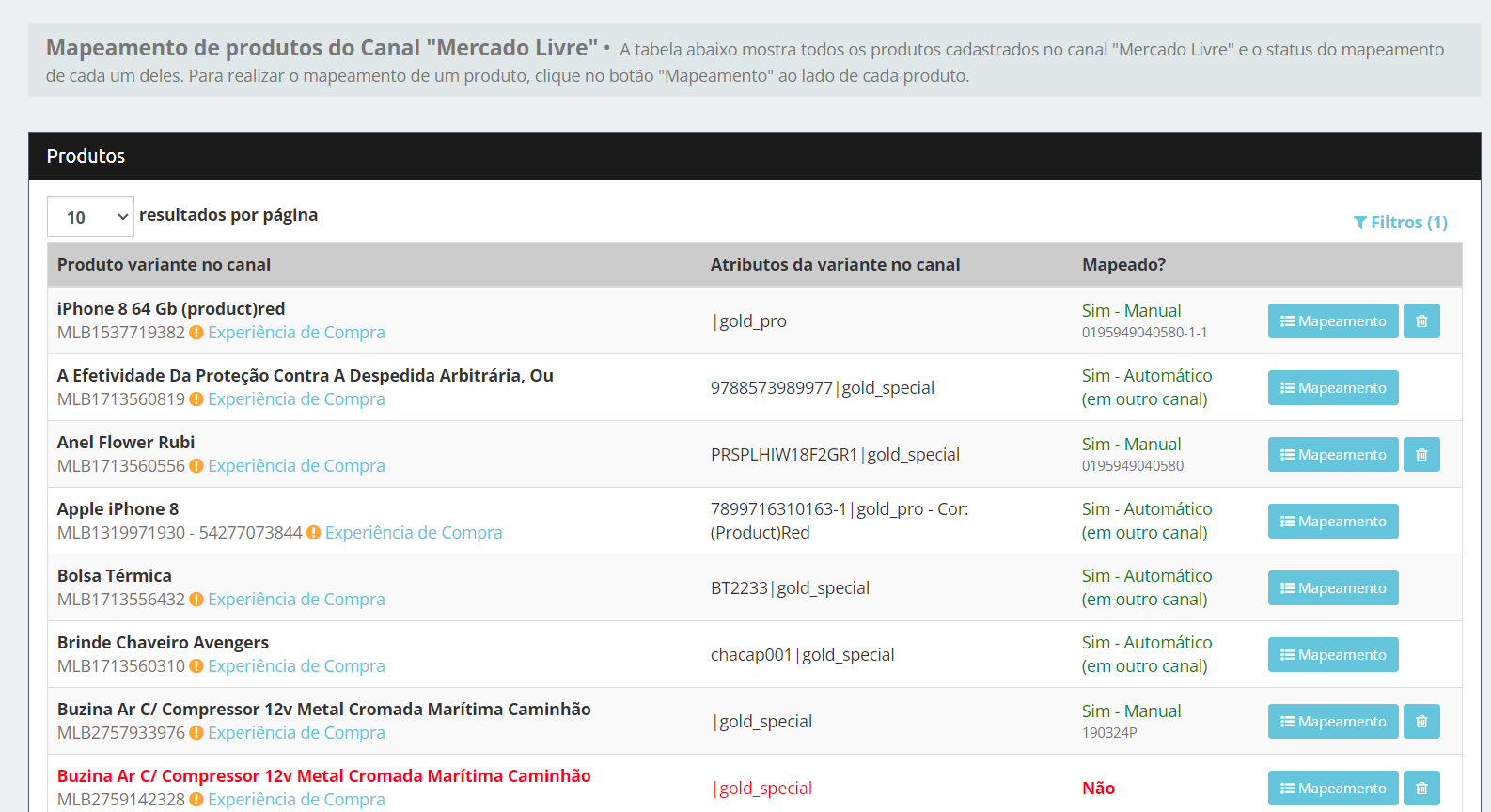Click ID 'MLB1319971930 - 54277073844'

(180, 533)
